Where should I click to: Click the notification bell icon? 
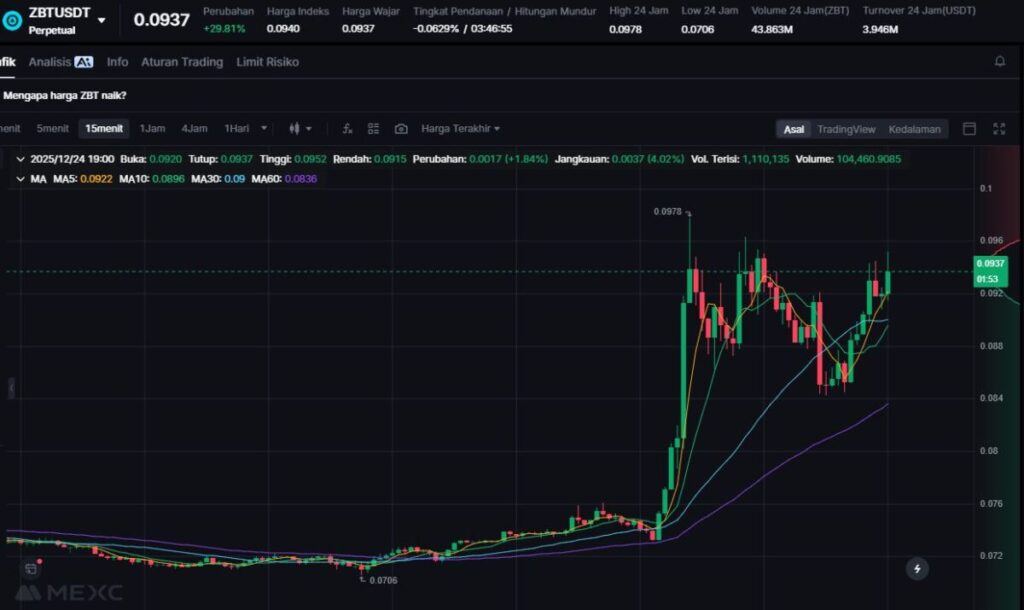pyautogui.click(x=999, y=62)
